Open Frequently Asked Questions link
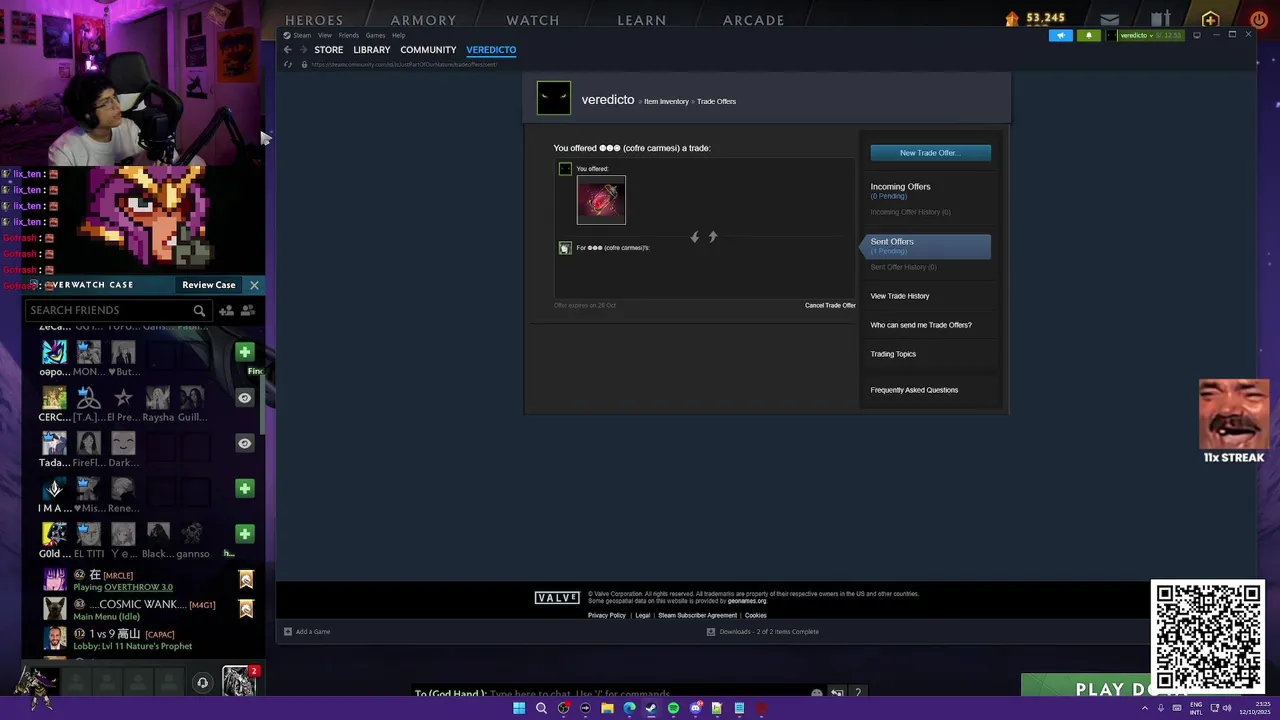The image size is (1280, 720). pos(914,390)
